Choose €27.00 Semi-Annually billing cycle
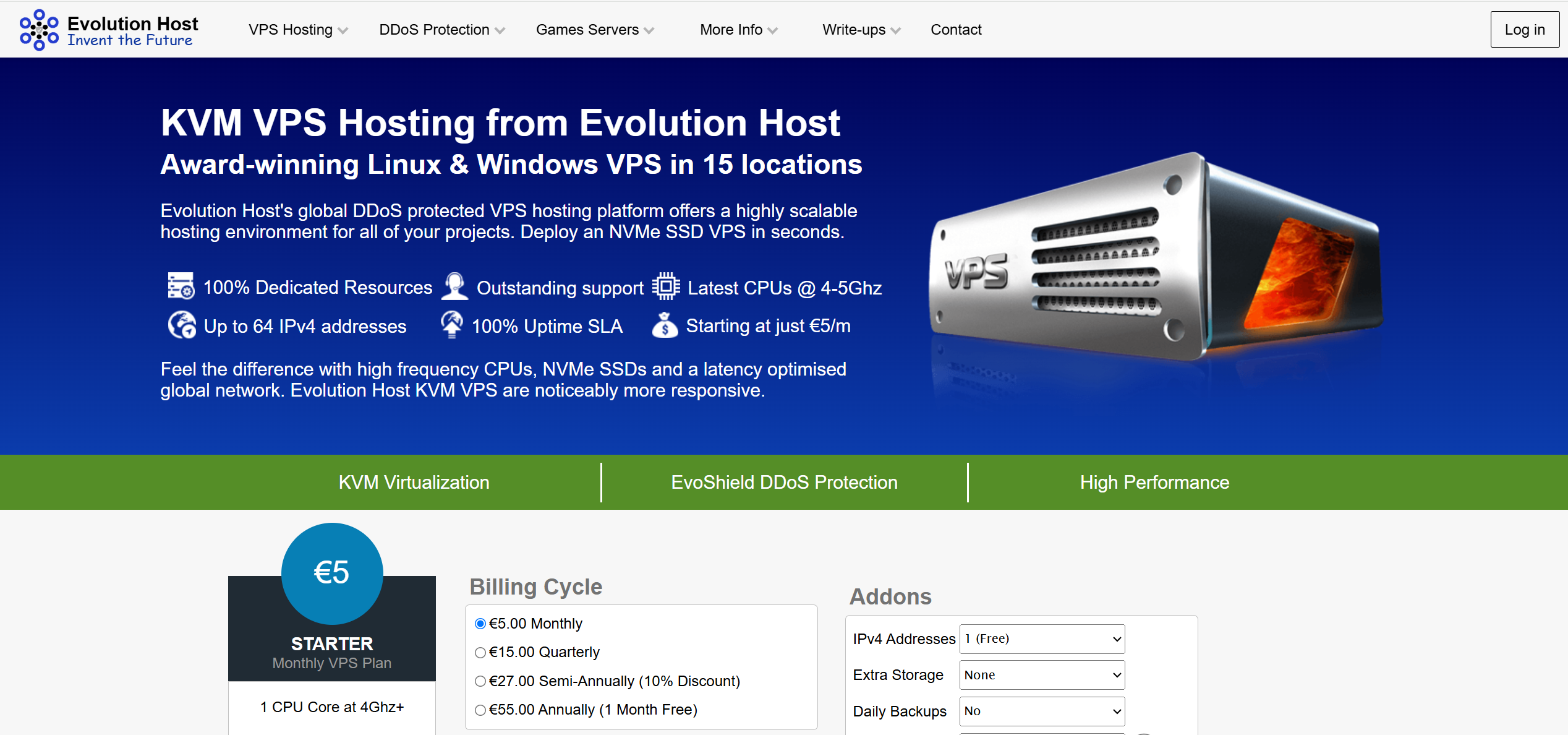The height and width of the screenshot is (735, 1568). pyautogui.click(x=480, y=681)
